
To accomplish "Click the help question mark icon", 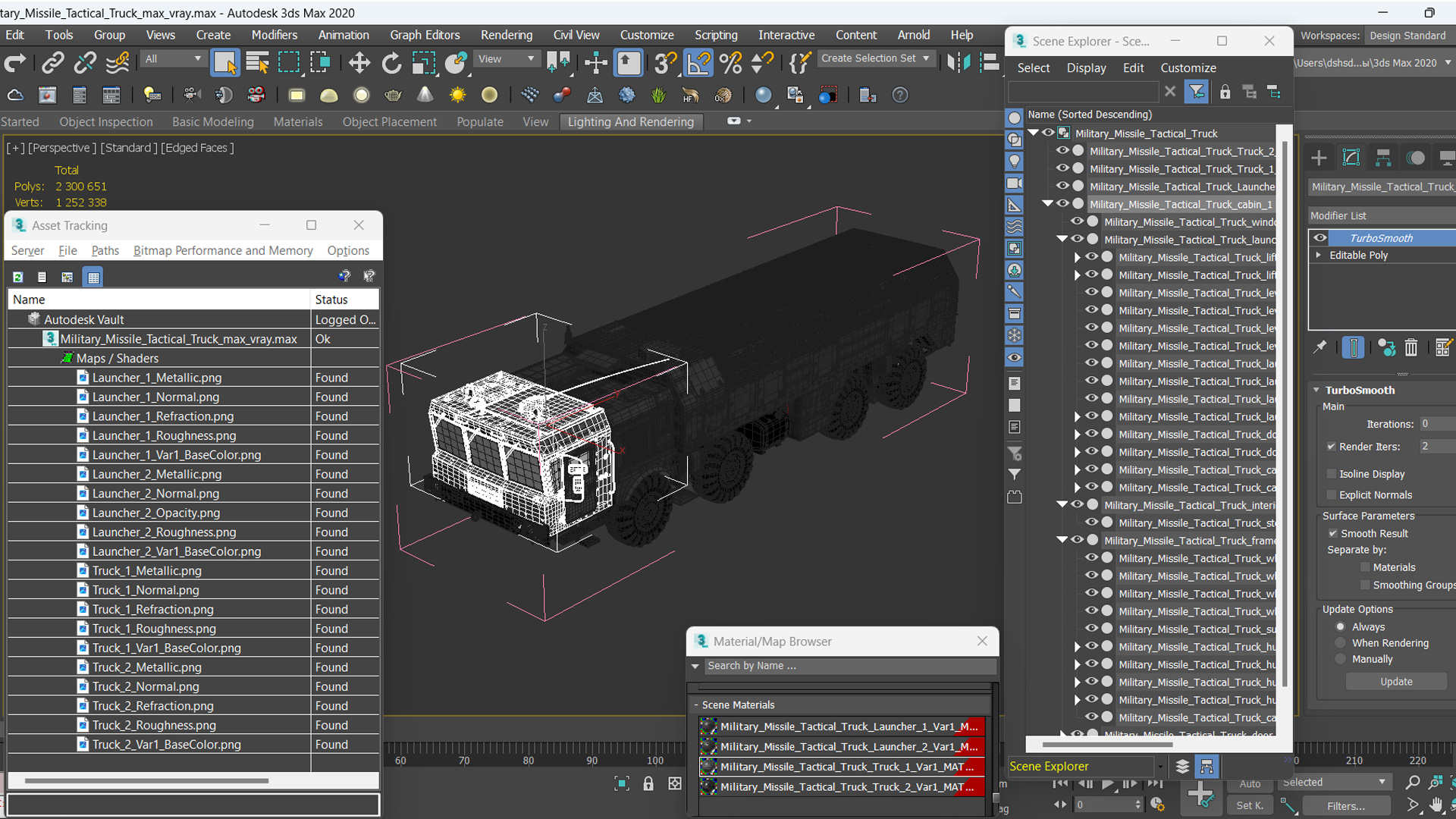I will (x=899, y=96).
